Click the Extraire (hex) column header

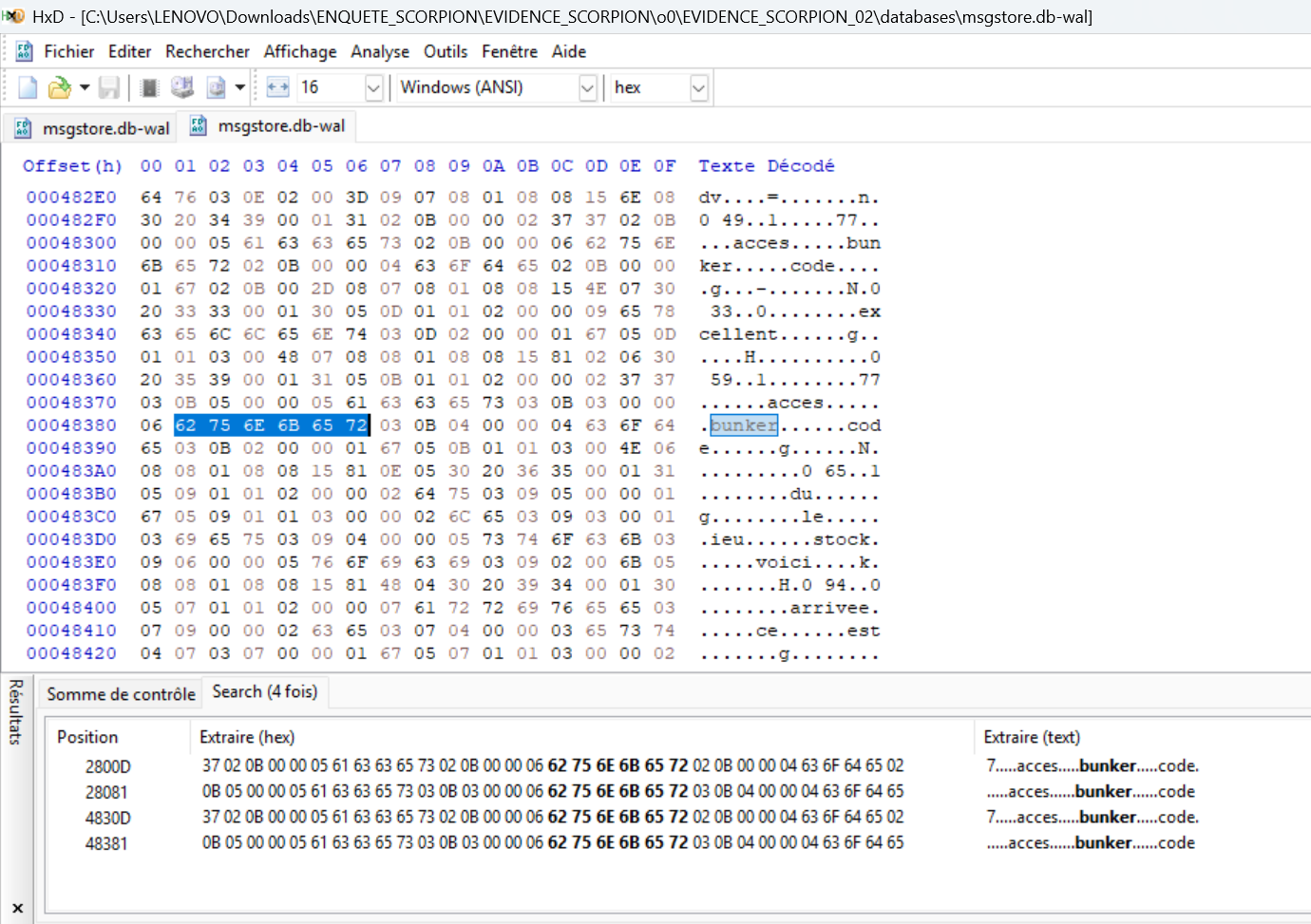[x=247, y=737]
